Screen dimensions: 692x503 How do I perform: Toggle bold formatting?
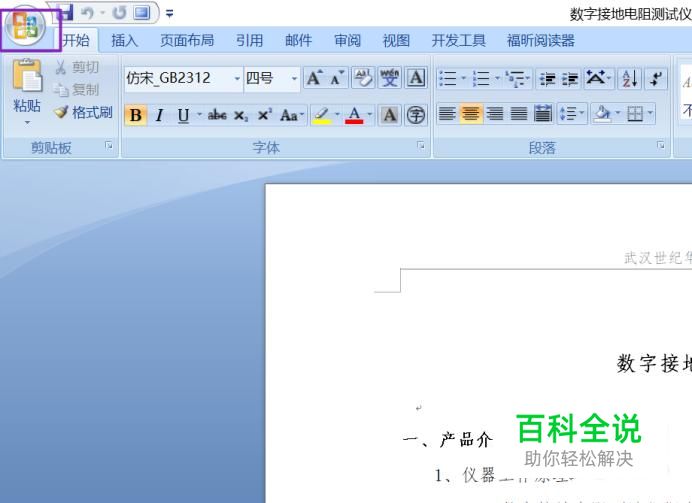136,115
